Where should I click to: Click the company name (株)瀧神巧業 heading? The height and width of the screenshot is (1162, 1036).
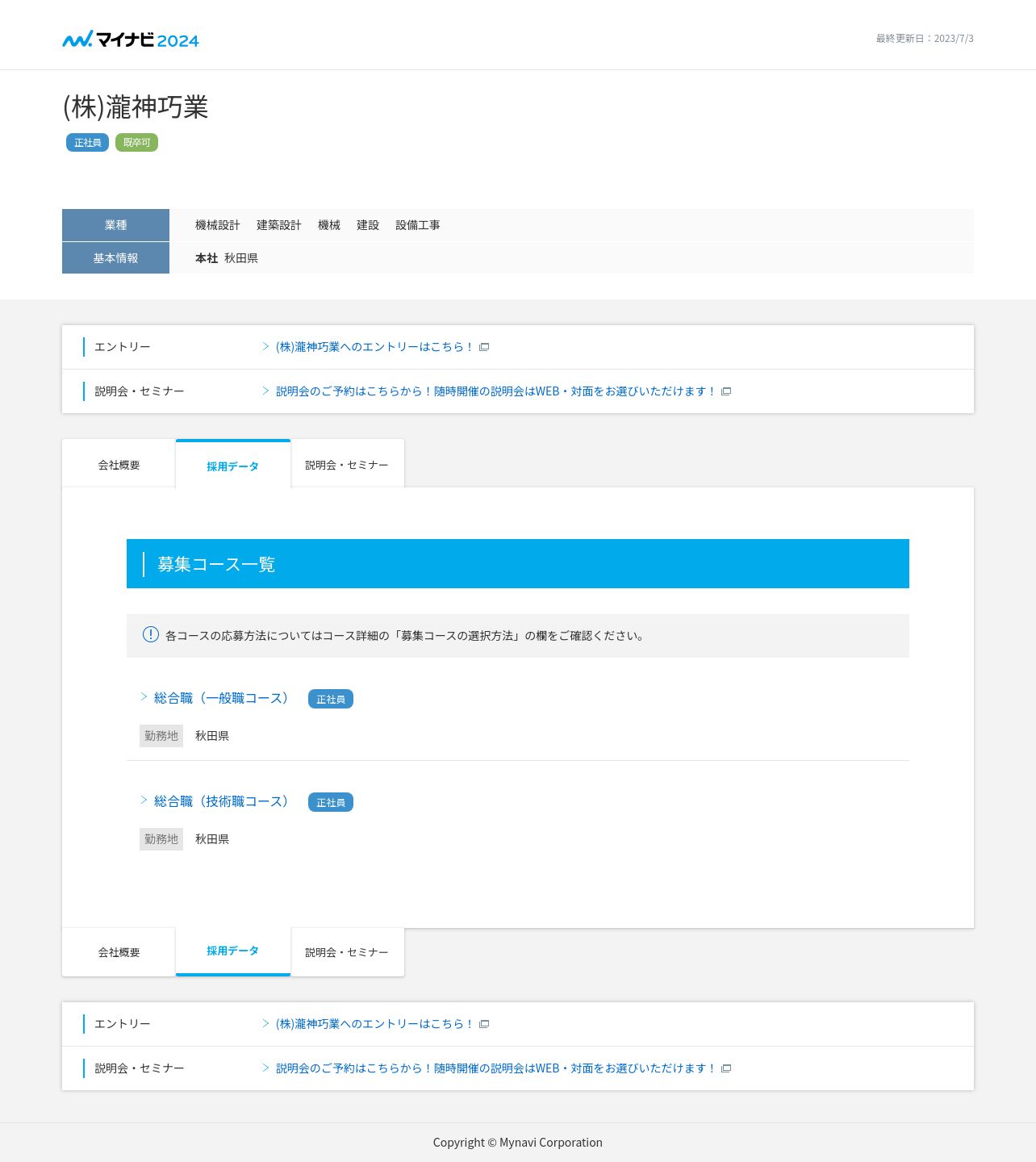tap(136, 107)
